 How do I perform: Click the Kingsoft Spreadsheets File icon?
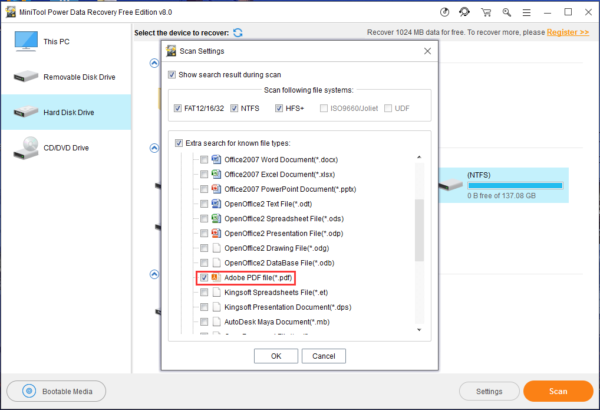[x=217, y=292]
